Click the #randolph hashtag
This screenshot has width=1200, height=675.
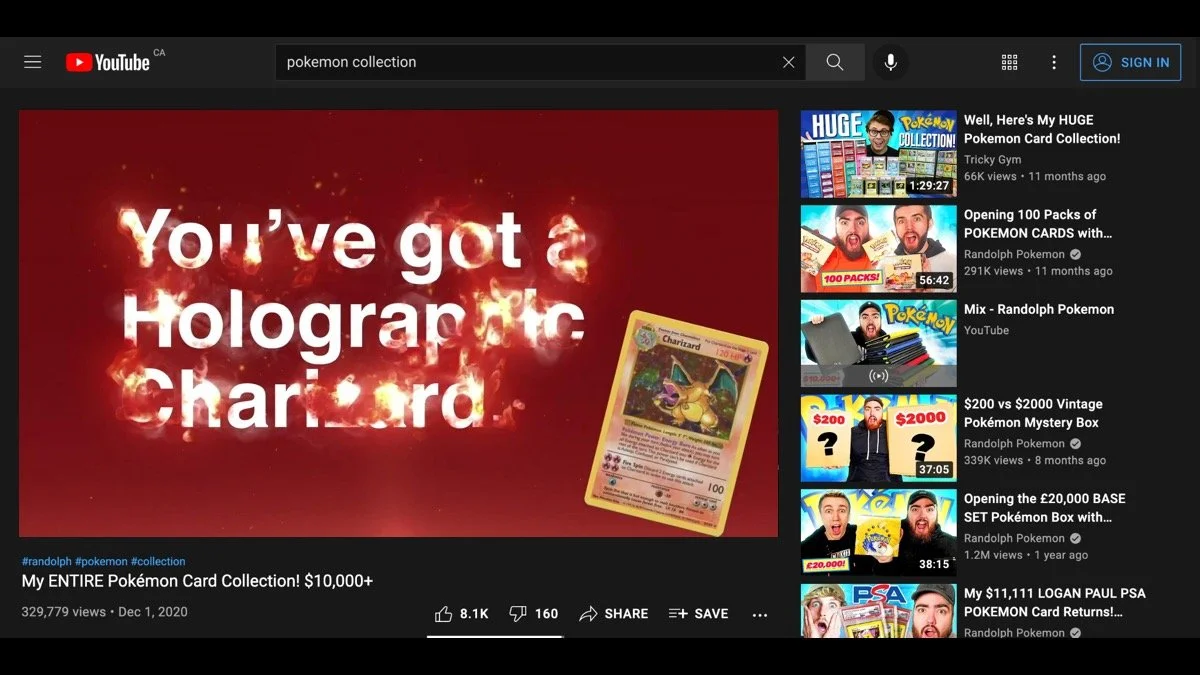pyautogui.click(x=46, y=562)
